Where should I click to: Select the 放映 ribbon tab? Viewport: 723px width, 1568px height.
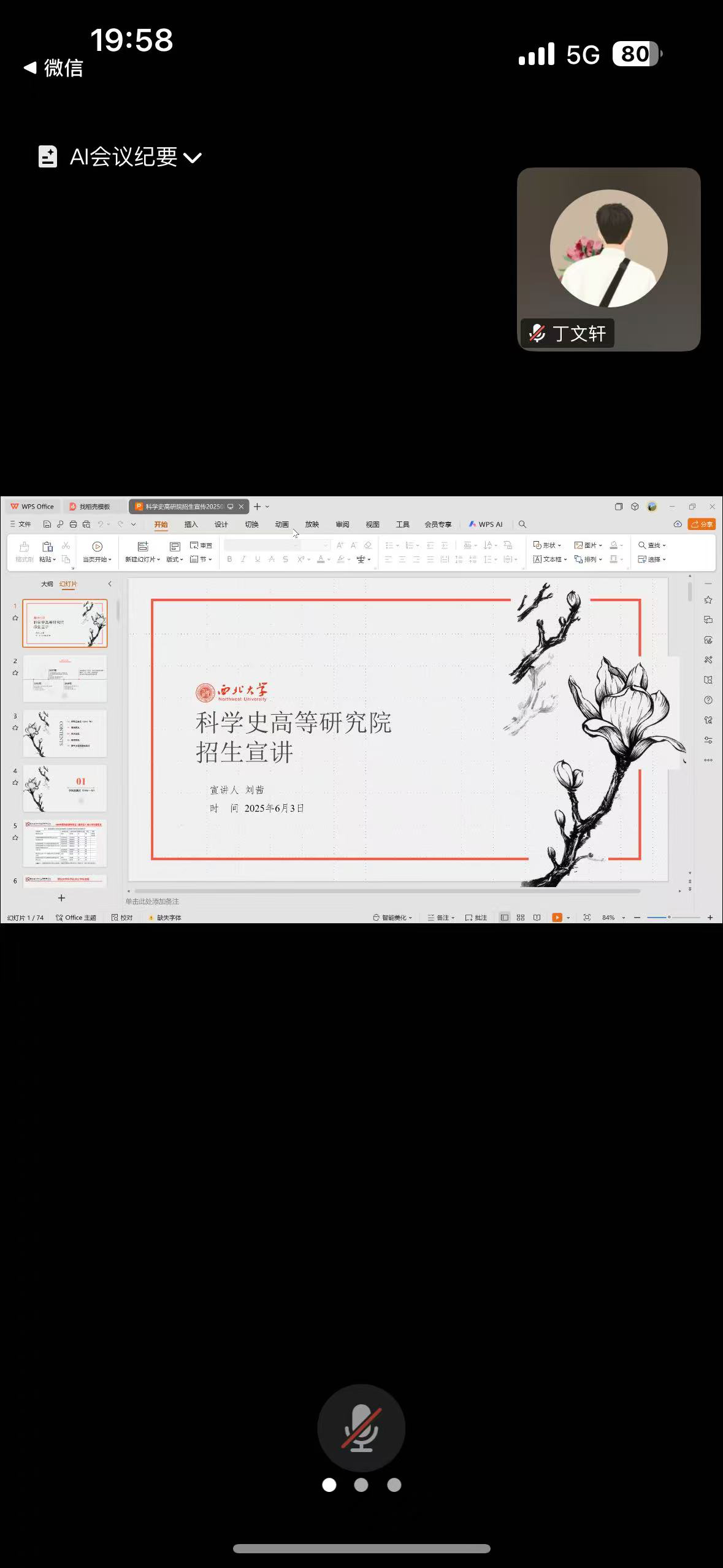point(312,525)
